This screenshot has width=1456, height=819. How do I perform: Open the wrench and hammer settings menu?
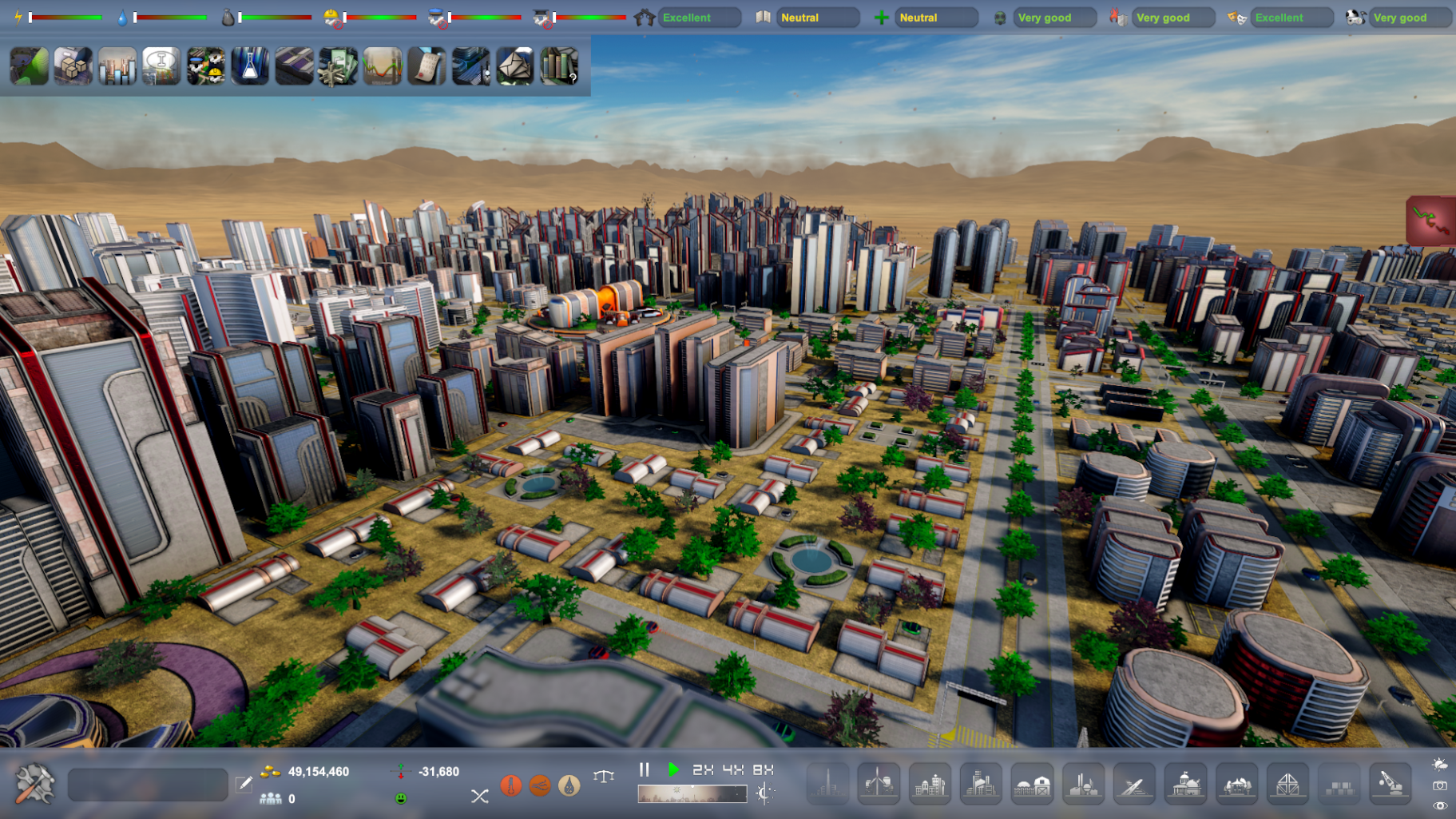[35, 783]
